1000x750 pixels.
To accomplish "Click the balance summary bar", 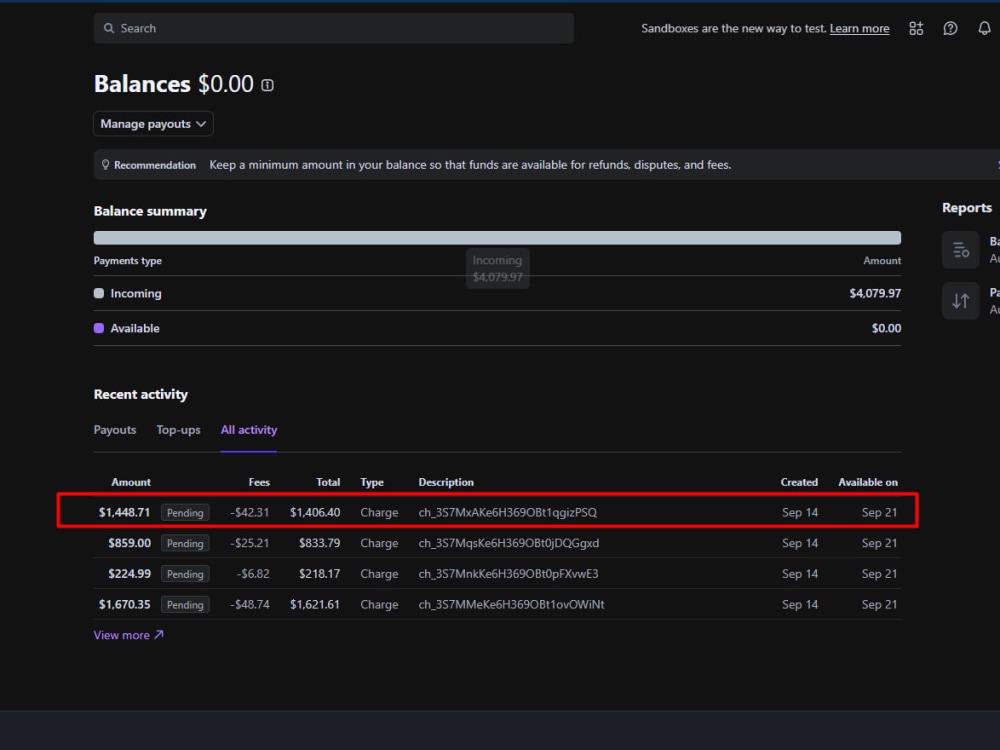I will [497, 238].
